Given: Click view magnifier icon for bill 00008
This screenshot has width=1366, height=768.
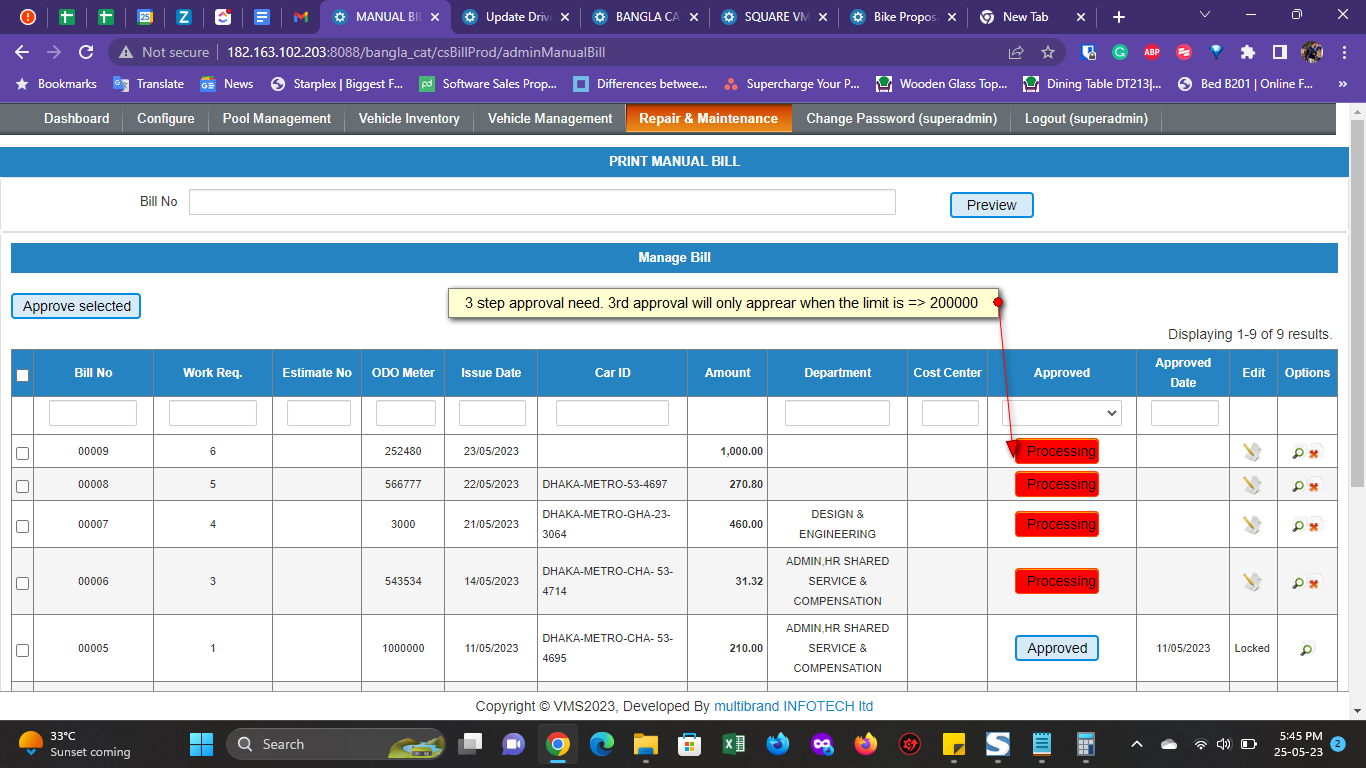Looking at the screenshot, I should coord(1298,486).
